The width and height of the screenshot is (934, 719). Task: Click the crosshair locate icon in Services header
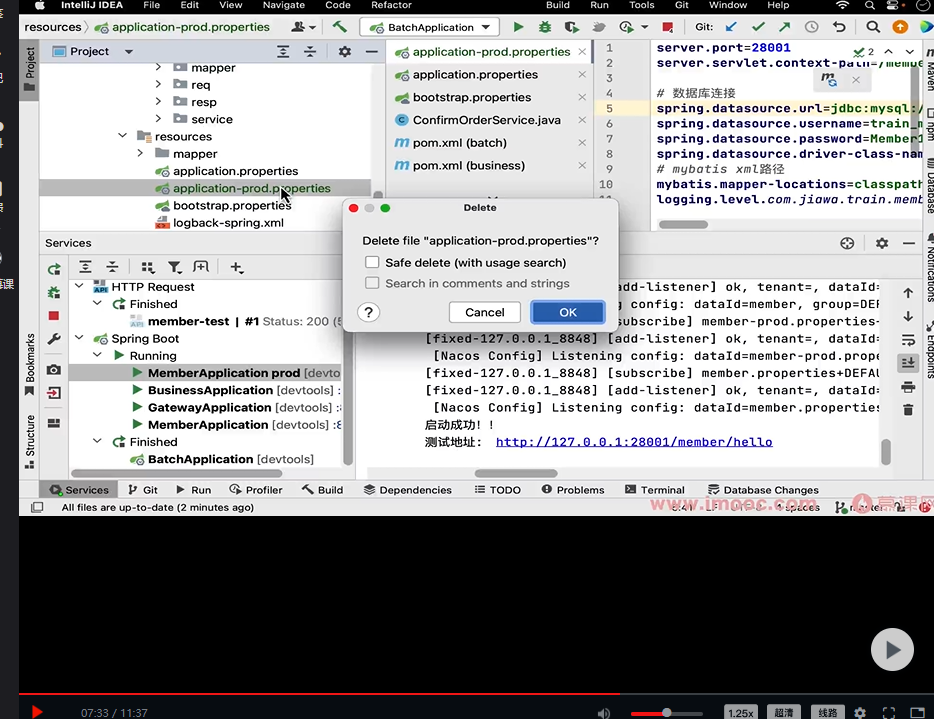coord(847,243)
